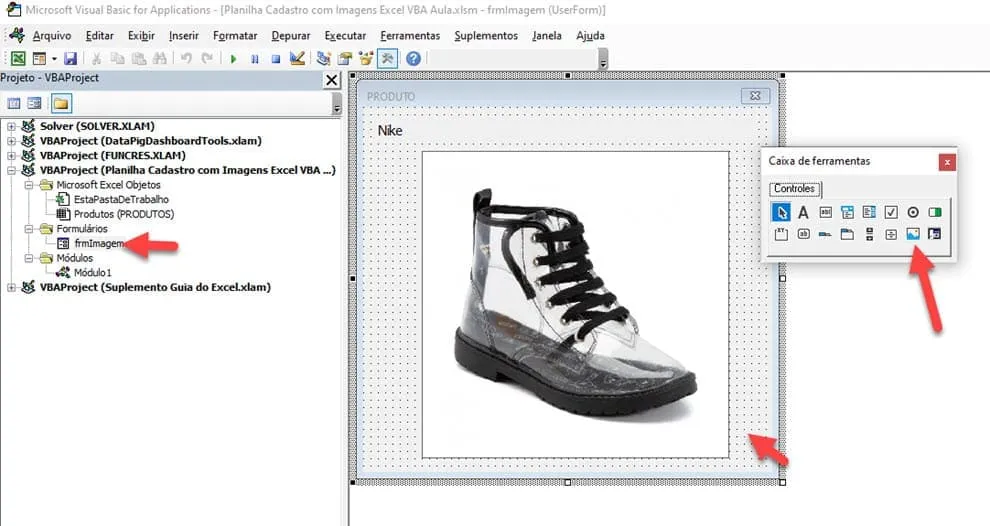This screenshot has height=526, width=990.
Task: Save the project with the floppy disk icon
Action: [x=70, y=59]
